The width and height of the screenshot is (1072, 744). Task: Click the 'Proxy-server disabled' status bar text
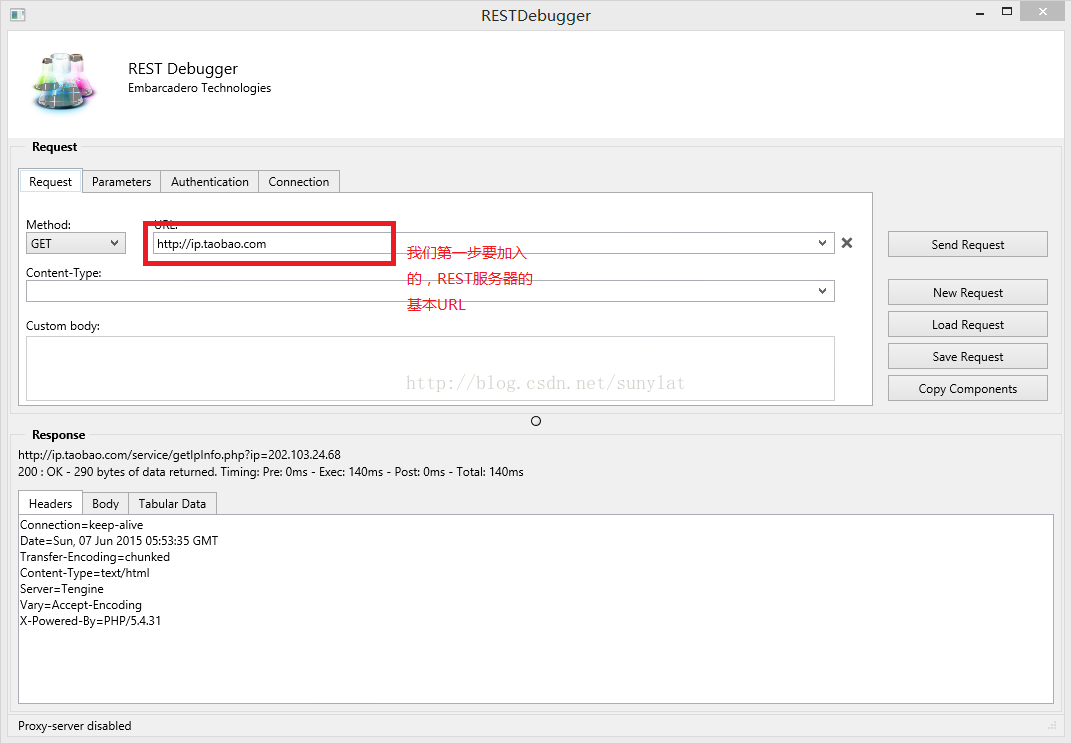(x=75, y=726)
